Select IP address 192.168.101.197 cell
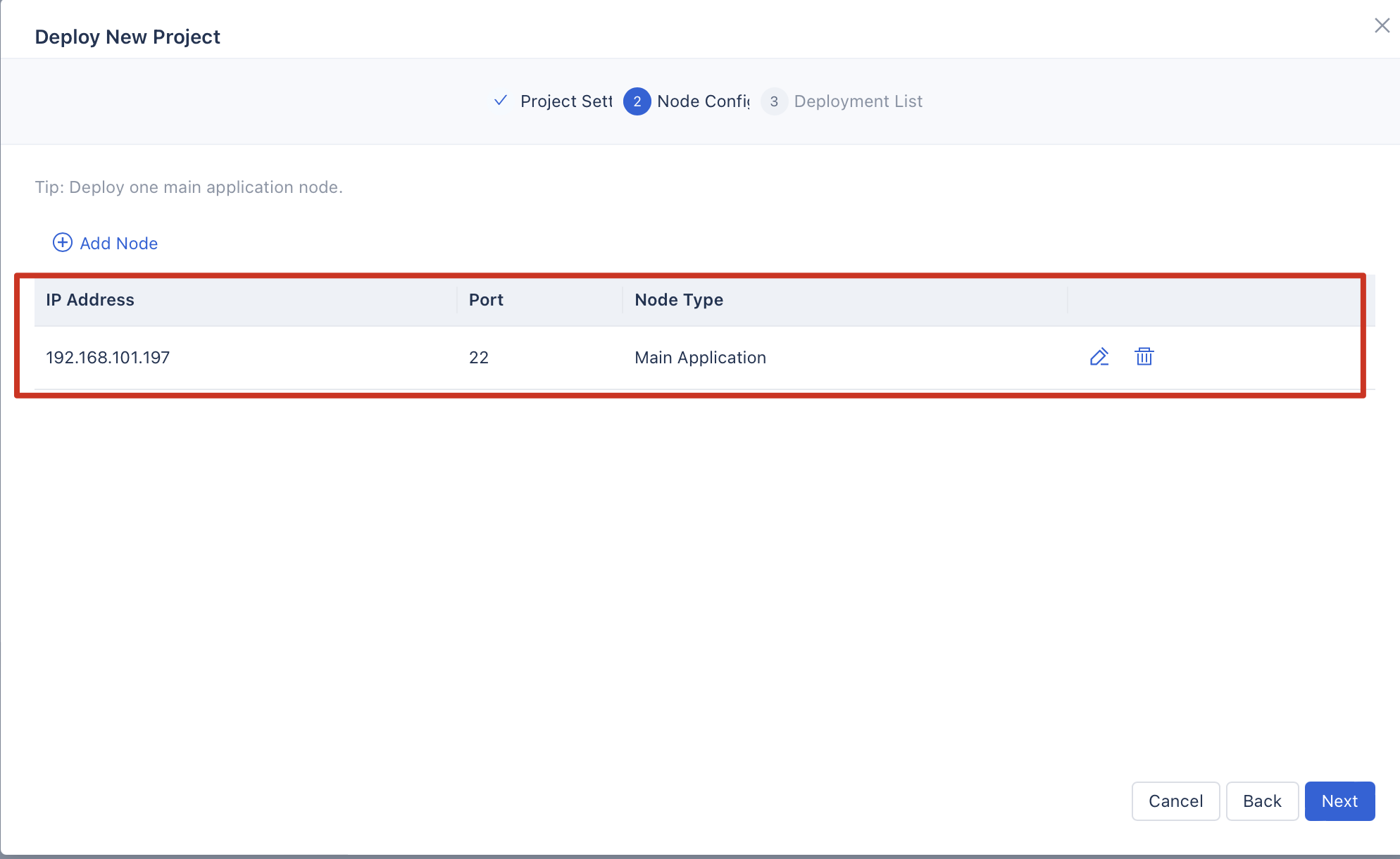Screen dimensions: 1400x859 pyautogui.click(x=108, y=358)
